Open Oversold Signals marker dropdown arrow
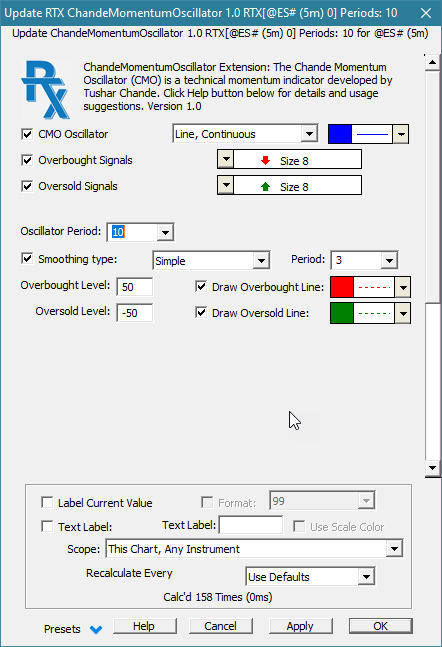The width and height of the screenshot is (442, 647). pyautogui.click(x=226, y=185)
